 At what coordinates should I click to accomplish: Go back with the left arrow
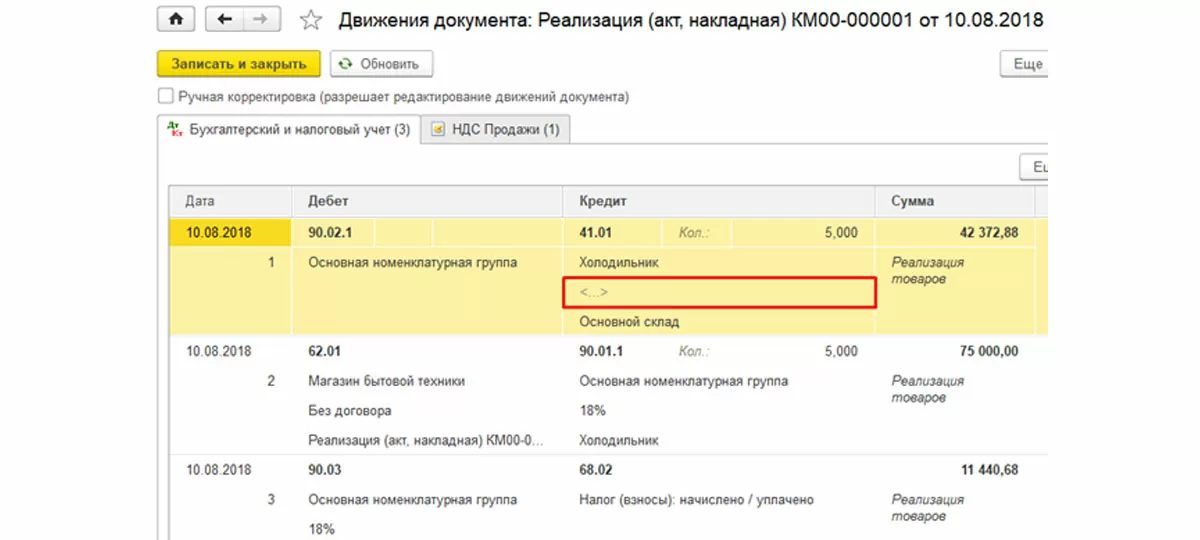click(225, 20)
